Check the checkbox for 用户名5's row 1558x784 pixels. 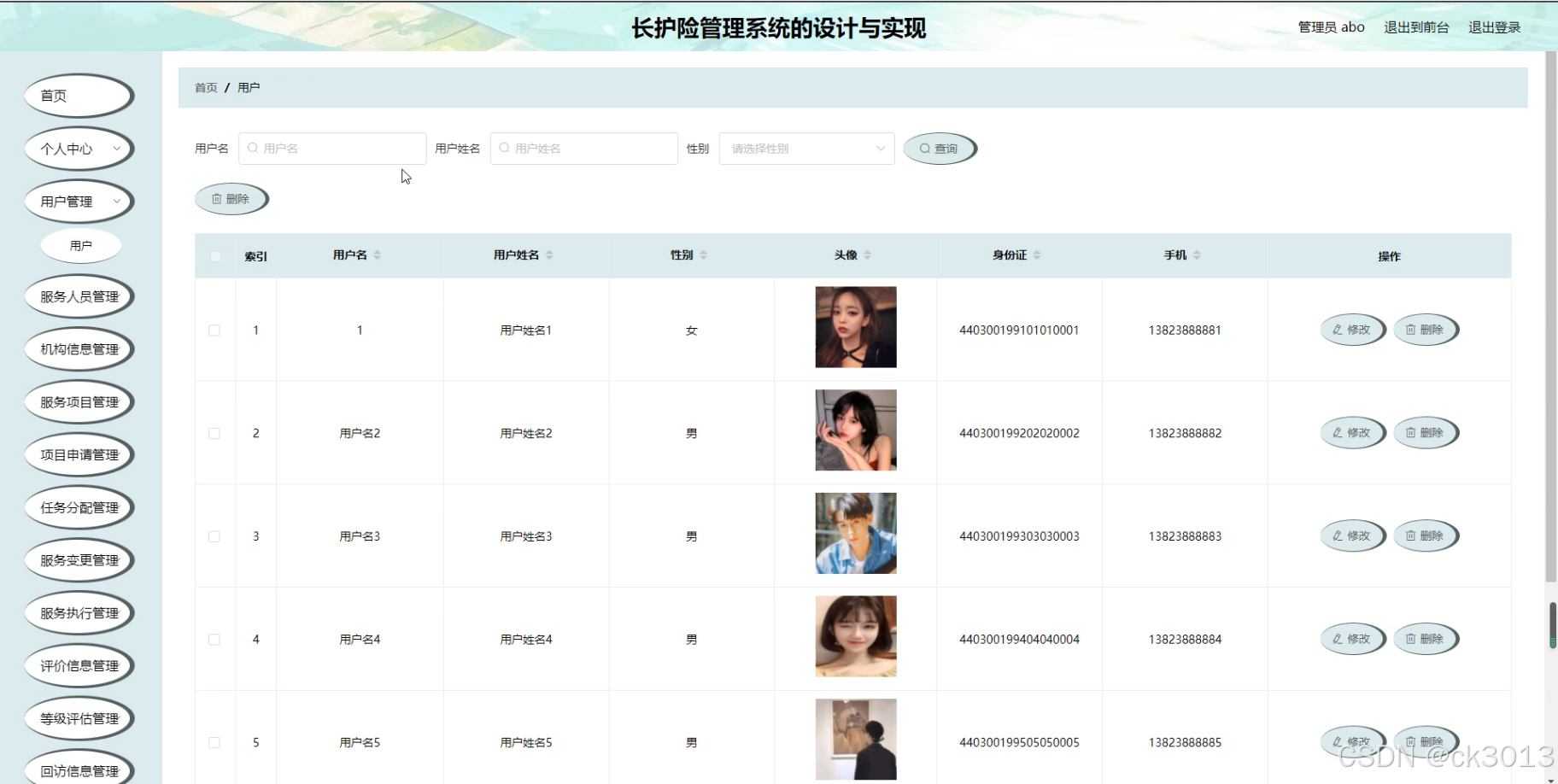[x=214, y=742]
